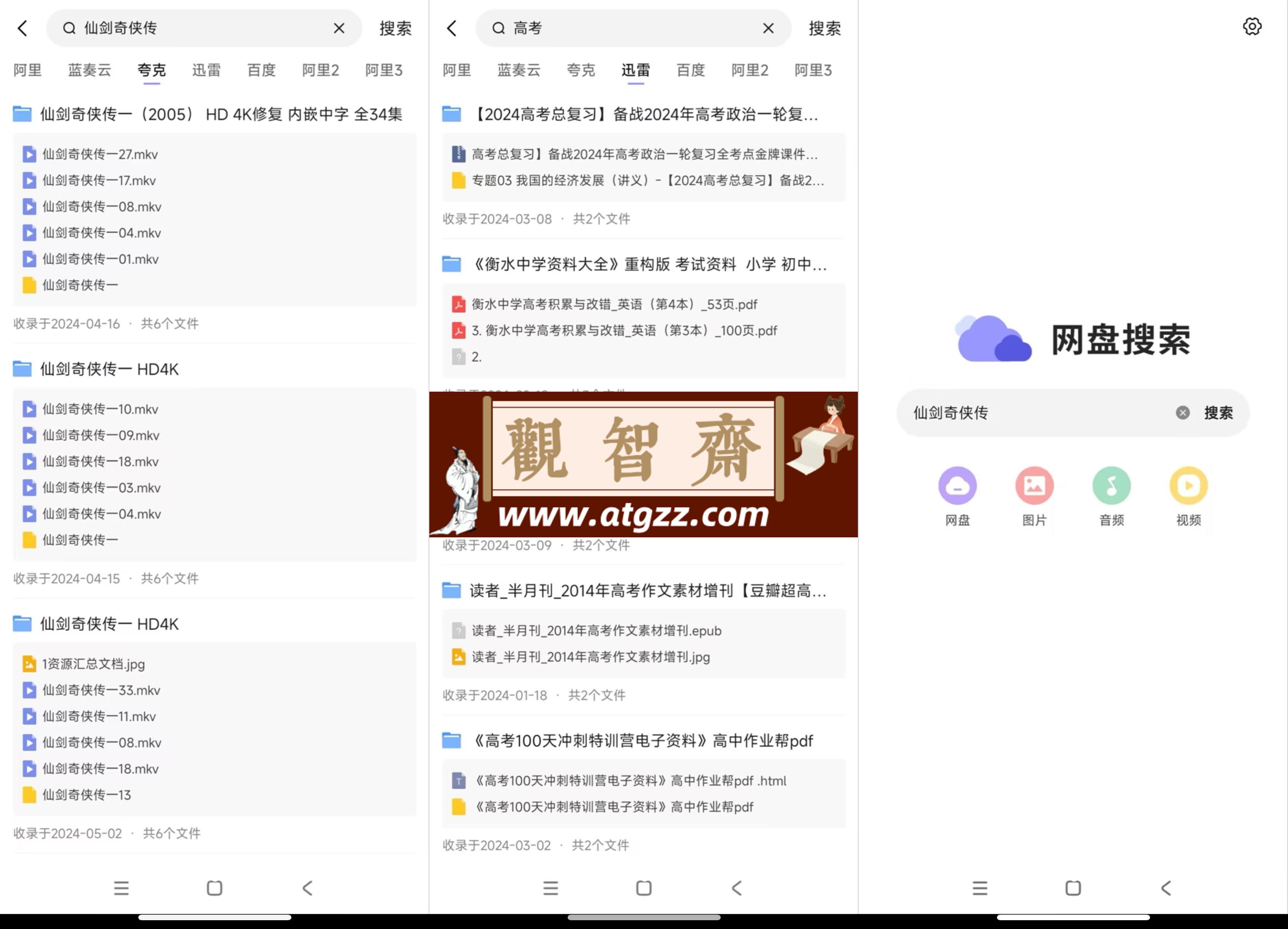
Task: Click 搜索 button next to 高考 query
Action: [825, 28]
